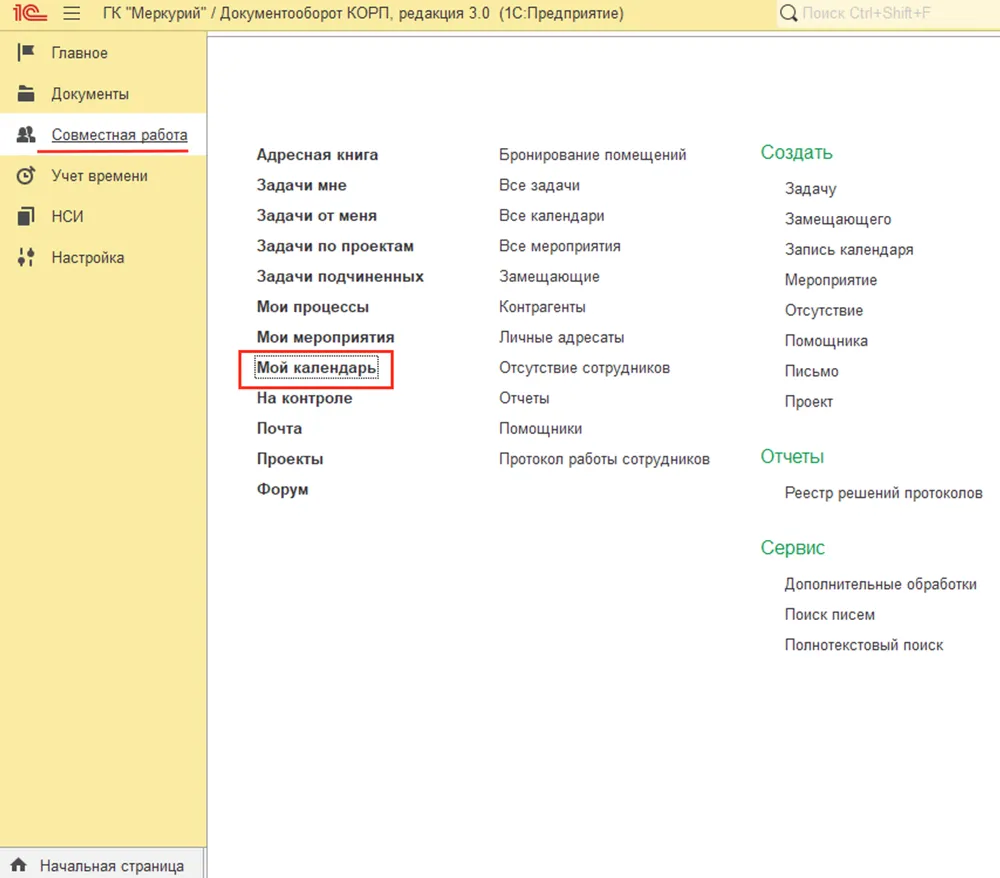Screen dimensions: 1000x878
Task: Create Запись календаря
Action: 848,249
